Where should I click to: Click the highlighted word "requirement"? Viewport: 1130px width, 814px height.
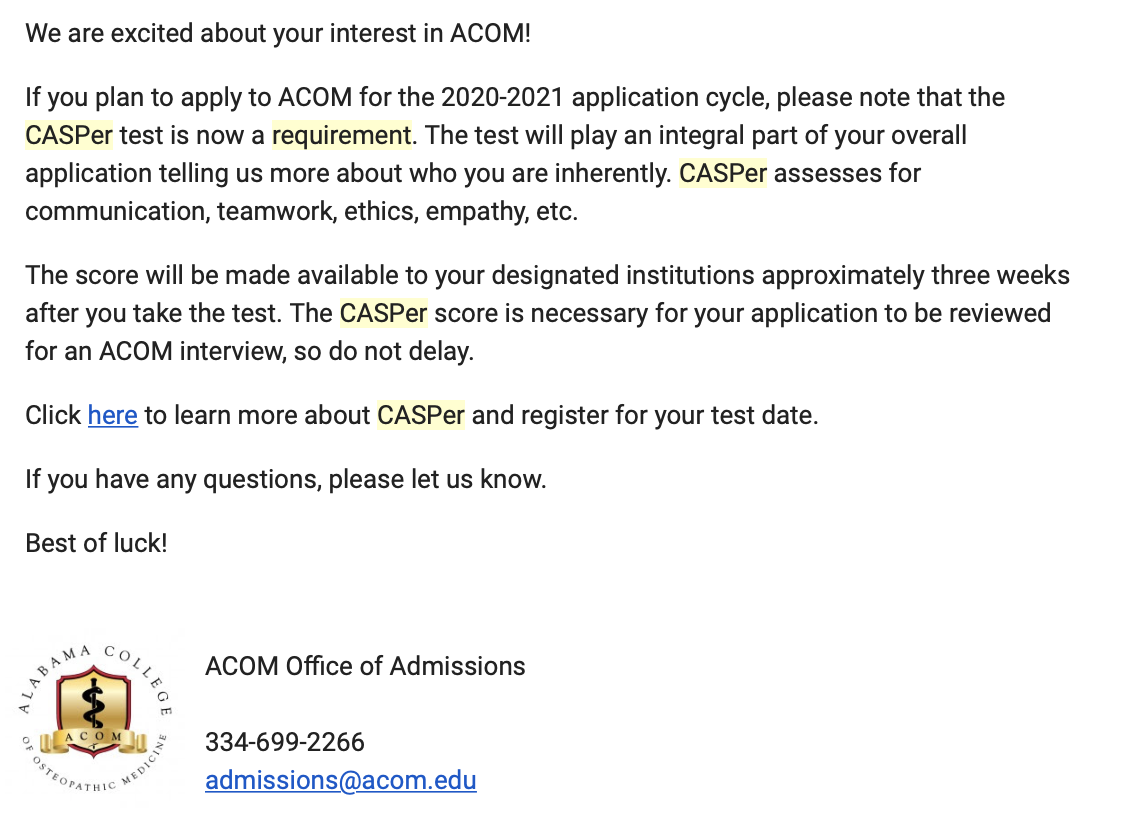click(341, 135)
